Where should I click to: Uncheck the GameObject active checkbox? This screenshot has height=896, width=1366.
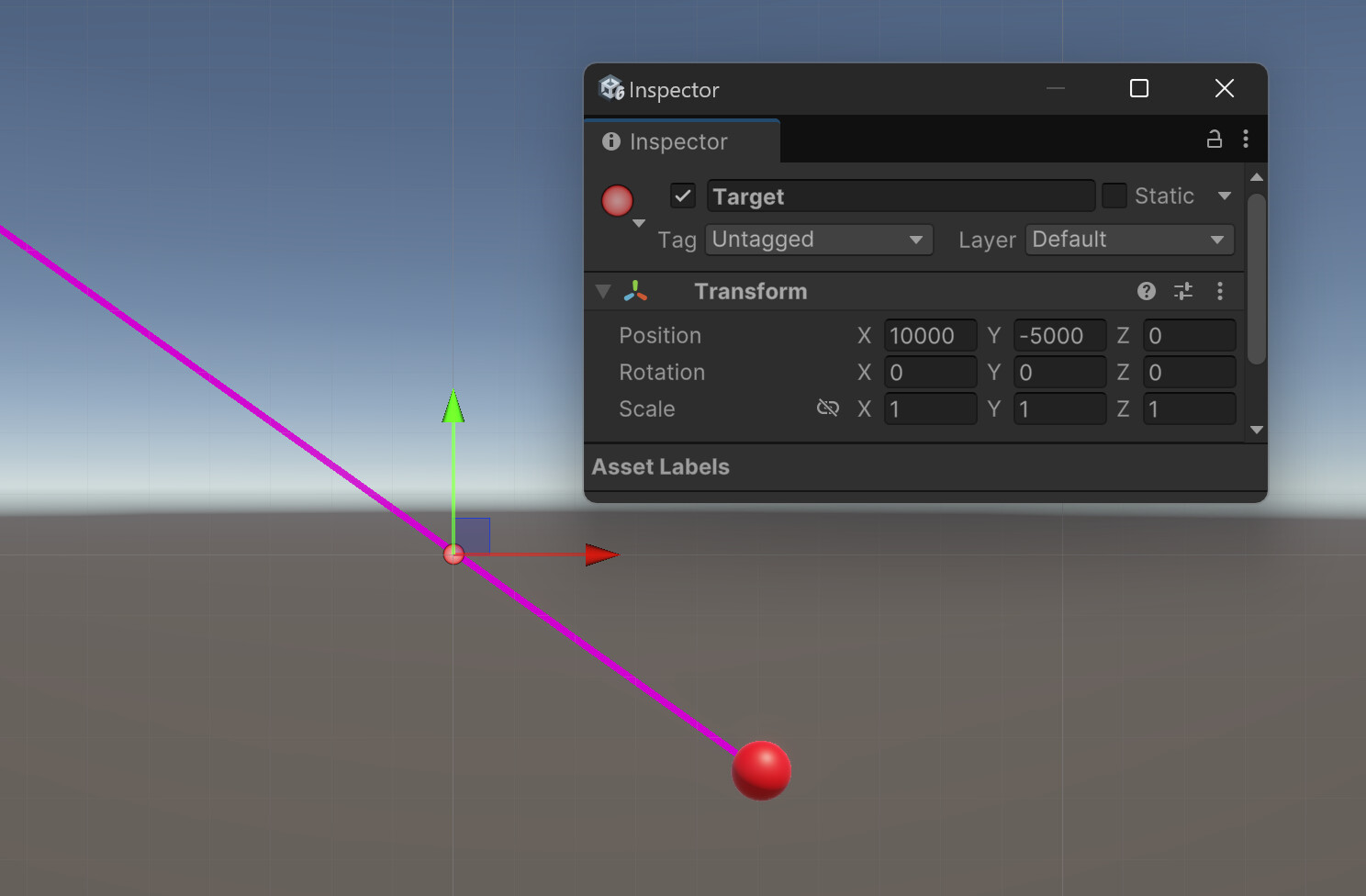click(x=682, y=196)
